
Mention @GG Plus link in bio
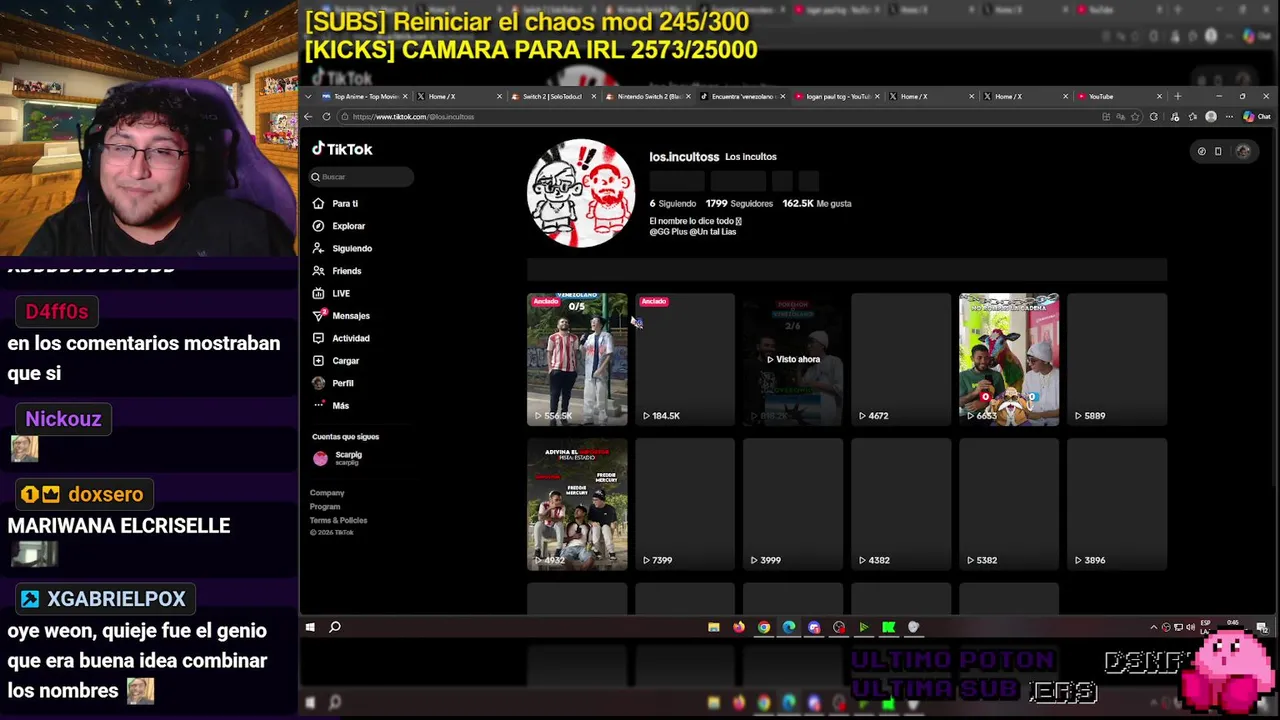pos(667,232)
